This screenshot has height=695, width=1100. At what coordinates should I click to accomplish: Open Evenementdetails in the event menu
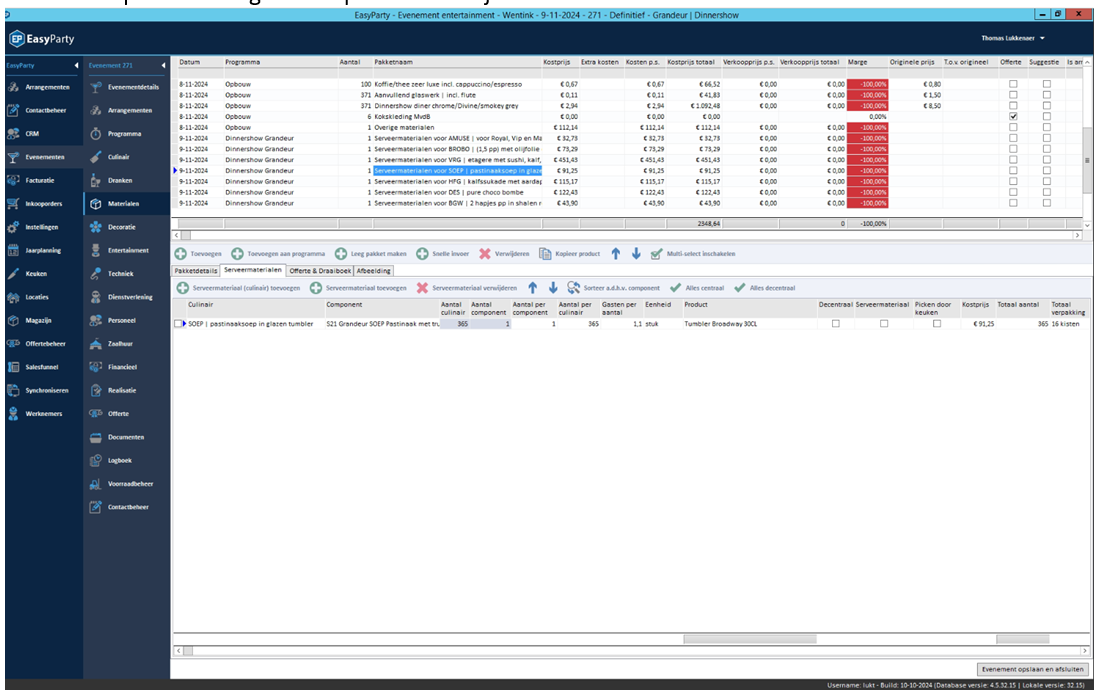point(126,87)
